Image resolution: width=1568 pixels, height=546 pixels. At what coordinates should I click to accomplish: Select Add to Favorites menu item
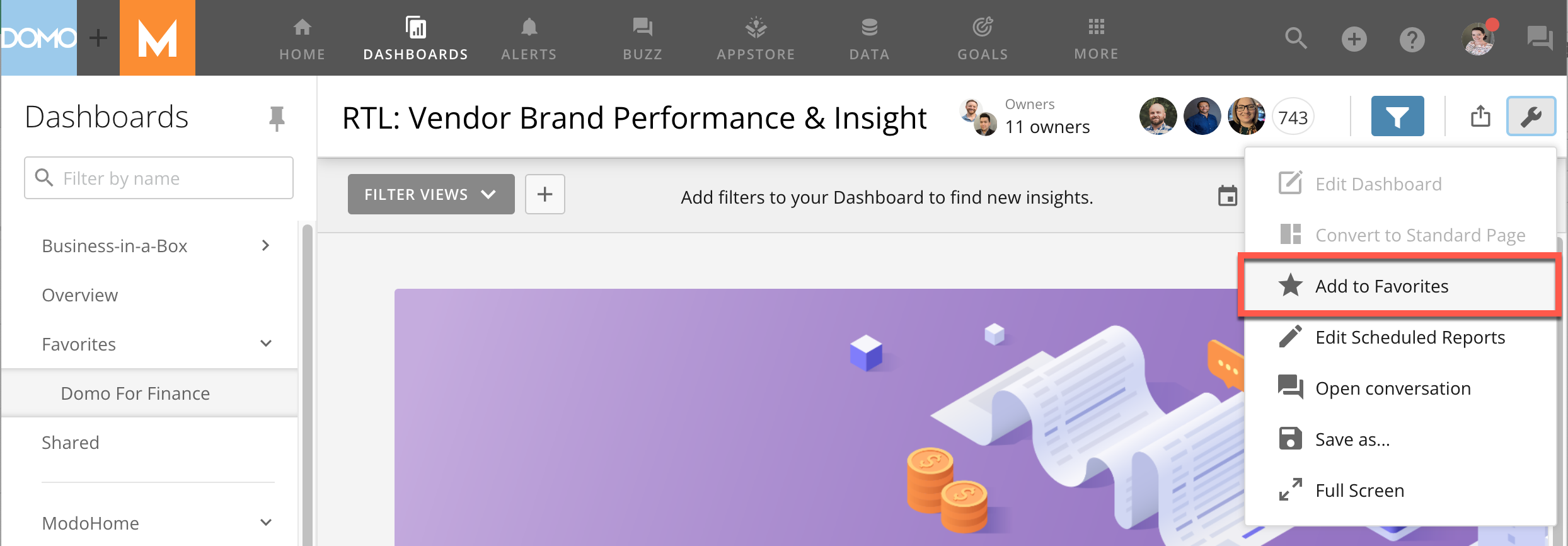[x=1381, y=286]
